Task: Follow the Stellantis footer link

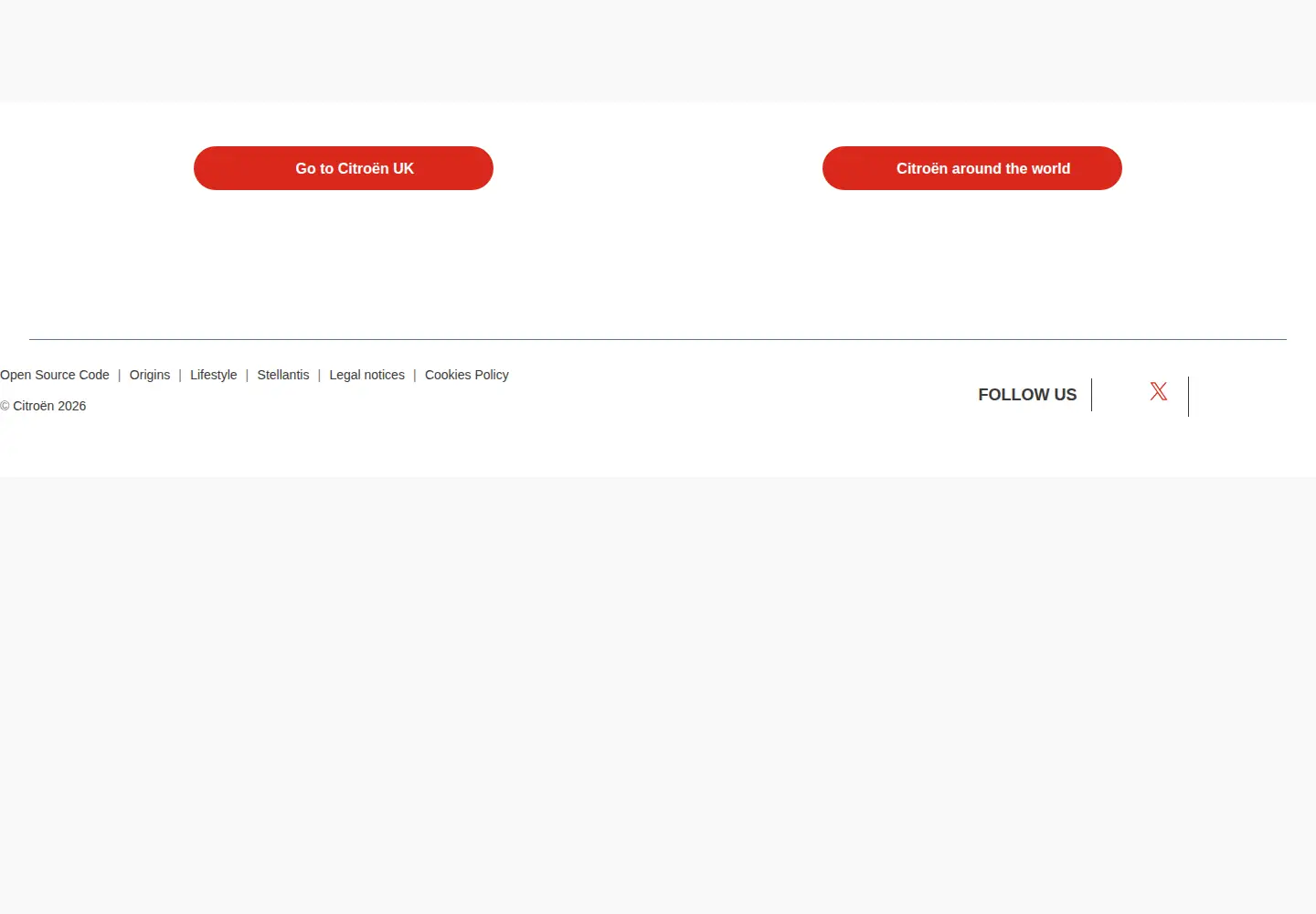Action: coord(283,375)
